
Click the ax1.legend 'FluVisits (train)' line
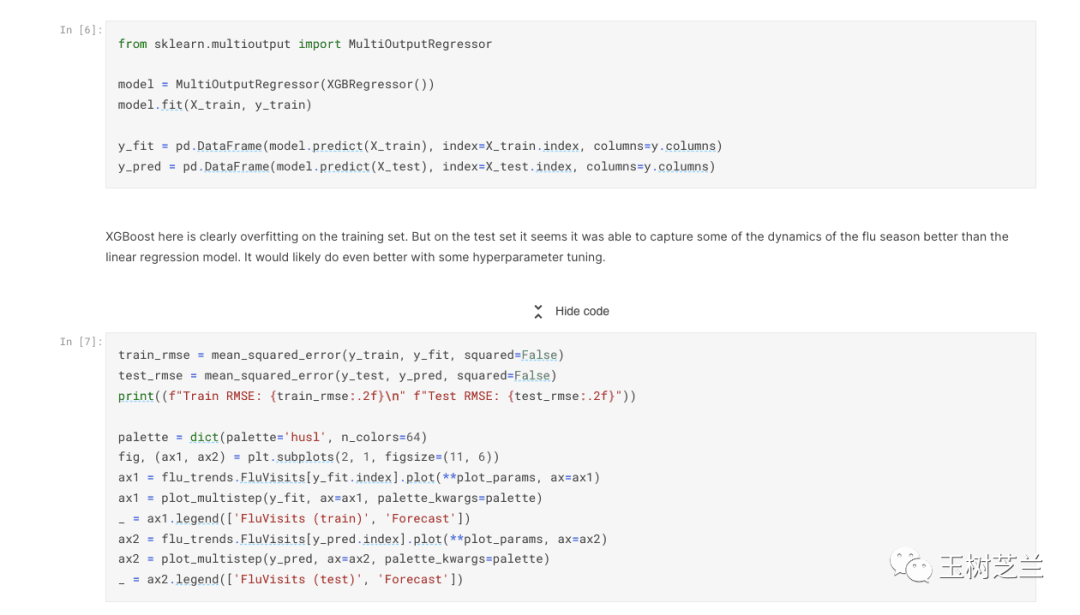coord(294,518)
